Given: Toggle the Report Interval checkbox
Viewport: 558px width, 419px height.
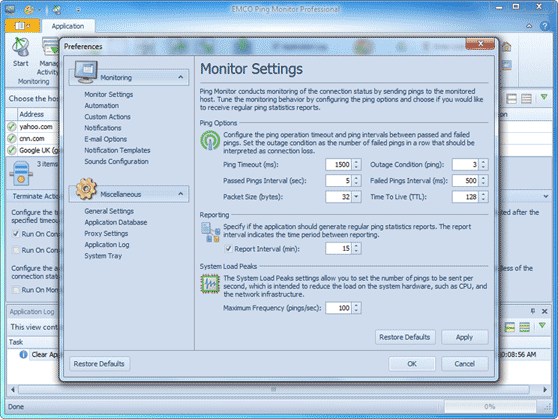Looking at the screenshot, I should point(228,248).
